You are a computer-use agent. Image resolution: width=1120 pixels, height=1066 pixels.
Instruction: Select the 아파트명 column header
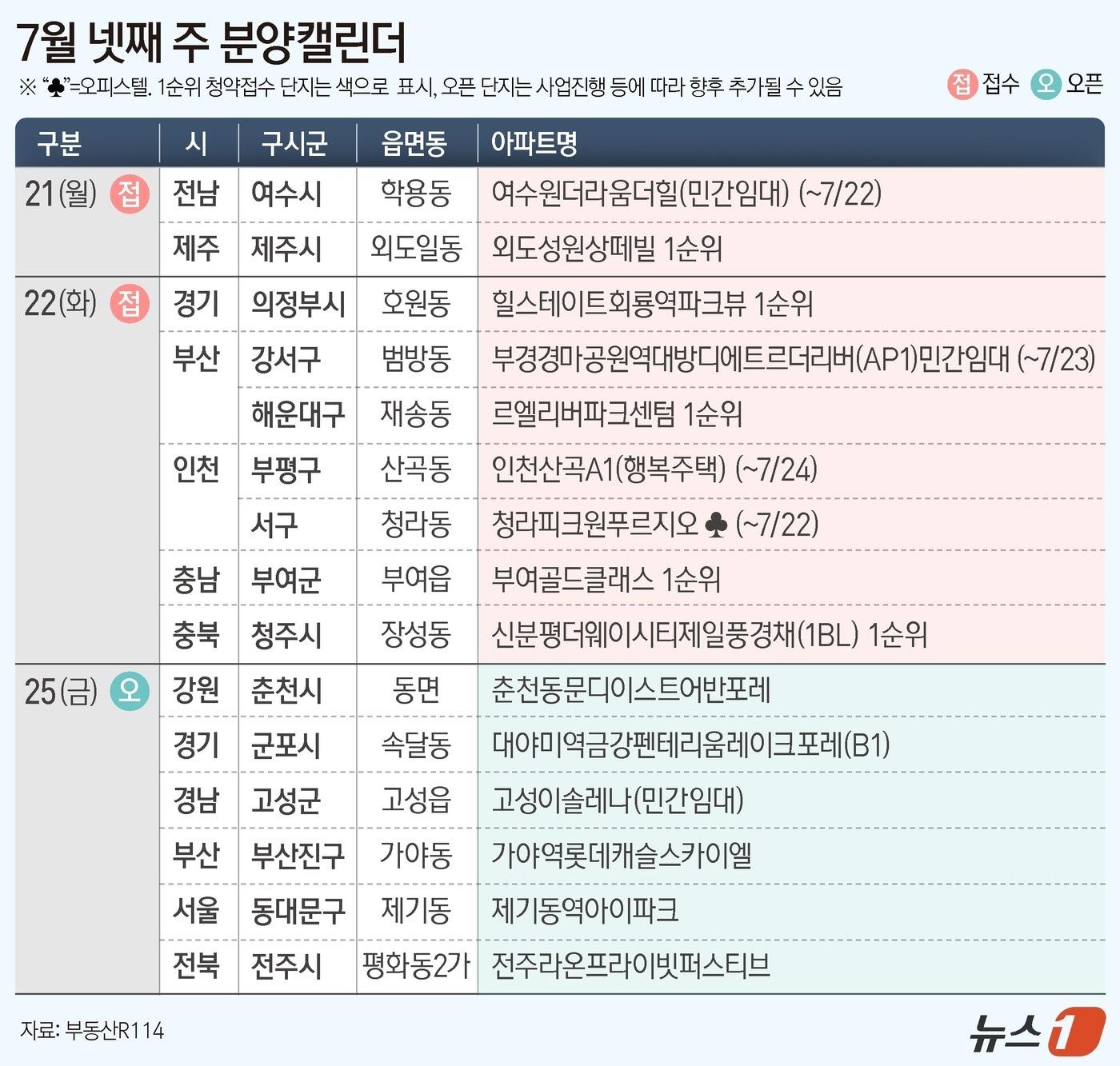click(534, 144)
